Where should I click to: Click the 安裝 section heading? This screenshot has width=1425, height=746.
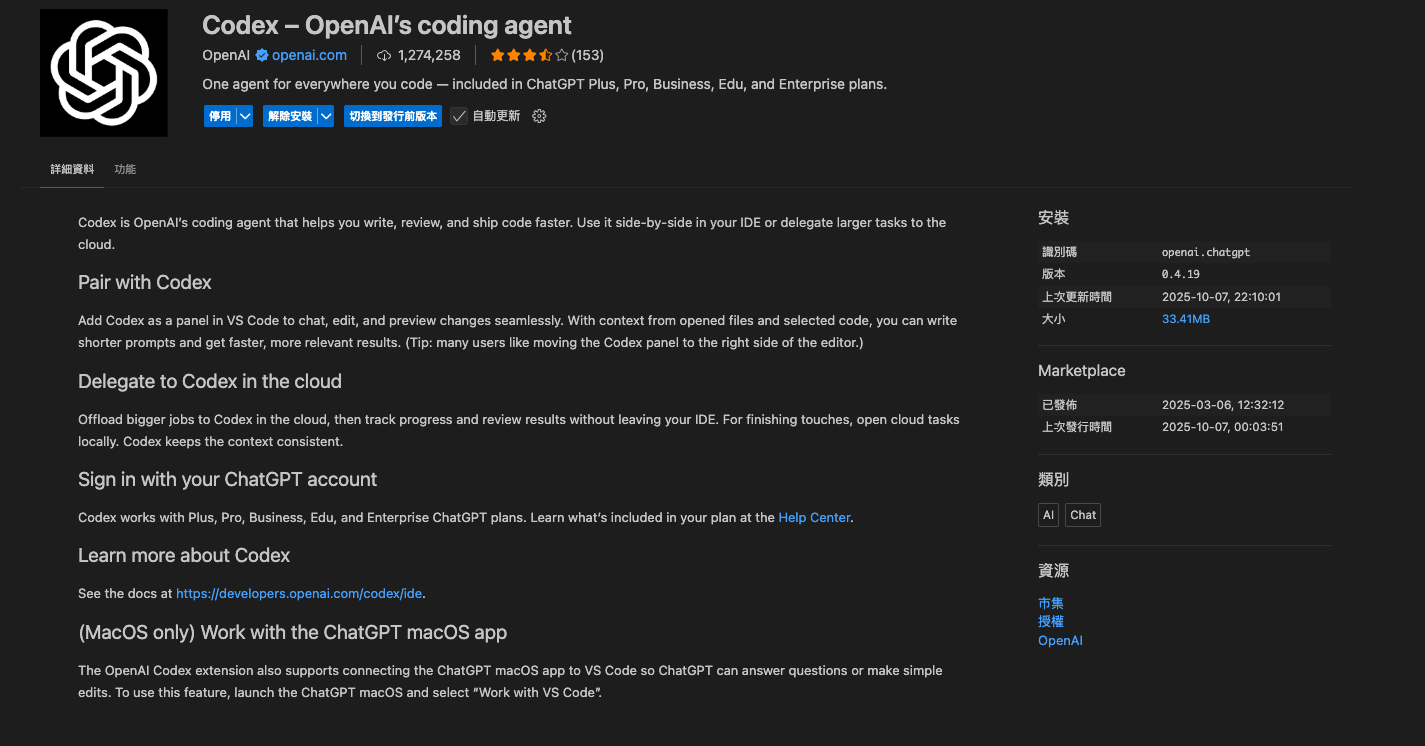[1054, 217]
